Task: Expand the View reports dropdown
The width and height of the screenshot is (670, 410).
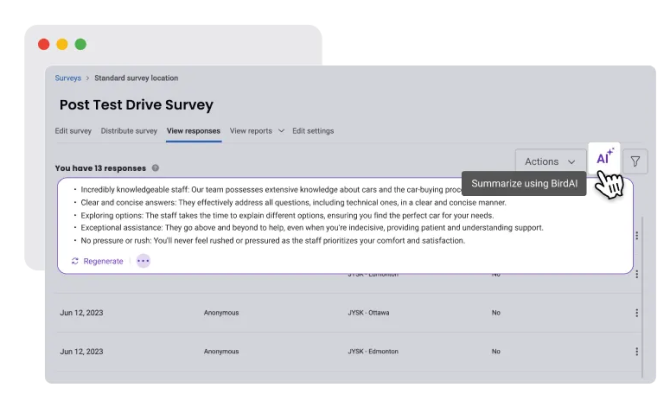Action: tap(251, 131)
